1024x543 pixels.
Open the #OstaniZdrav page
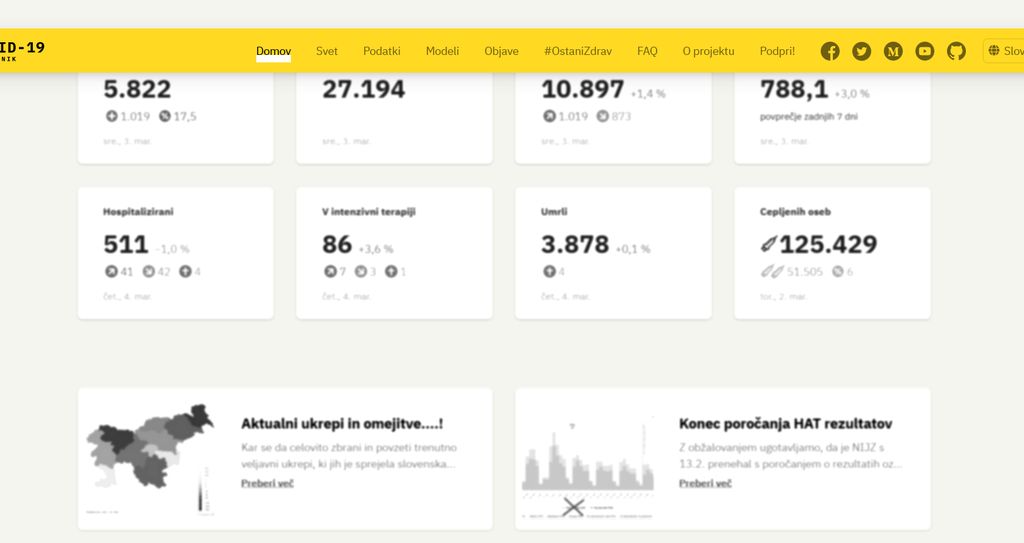click(577, 51)
